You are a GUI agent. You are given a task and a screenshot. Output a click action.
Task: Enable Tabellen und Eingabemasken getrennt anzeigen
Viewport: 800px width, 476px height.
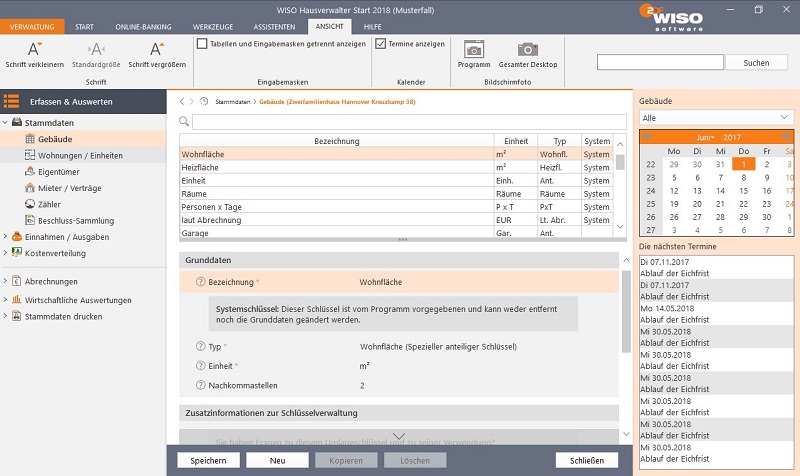click(x=202, y=44)
